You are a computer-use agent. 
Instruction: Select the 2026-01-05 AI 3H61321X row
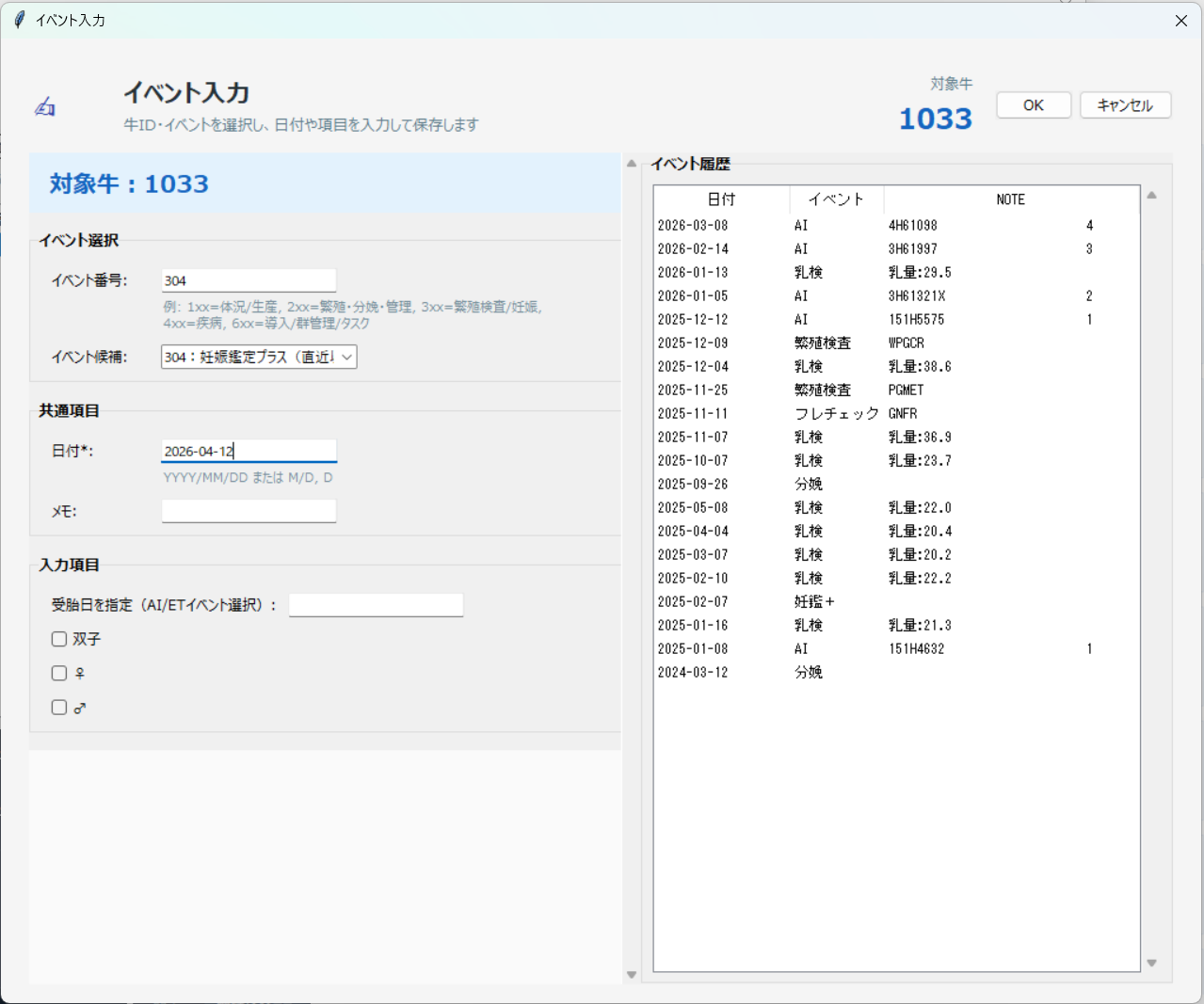click(896, 296)
